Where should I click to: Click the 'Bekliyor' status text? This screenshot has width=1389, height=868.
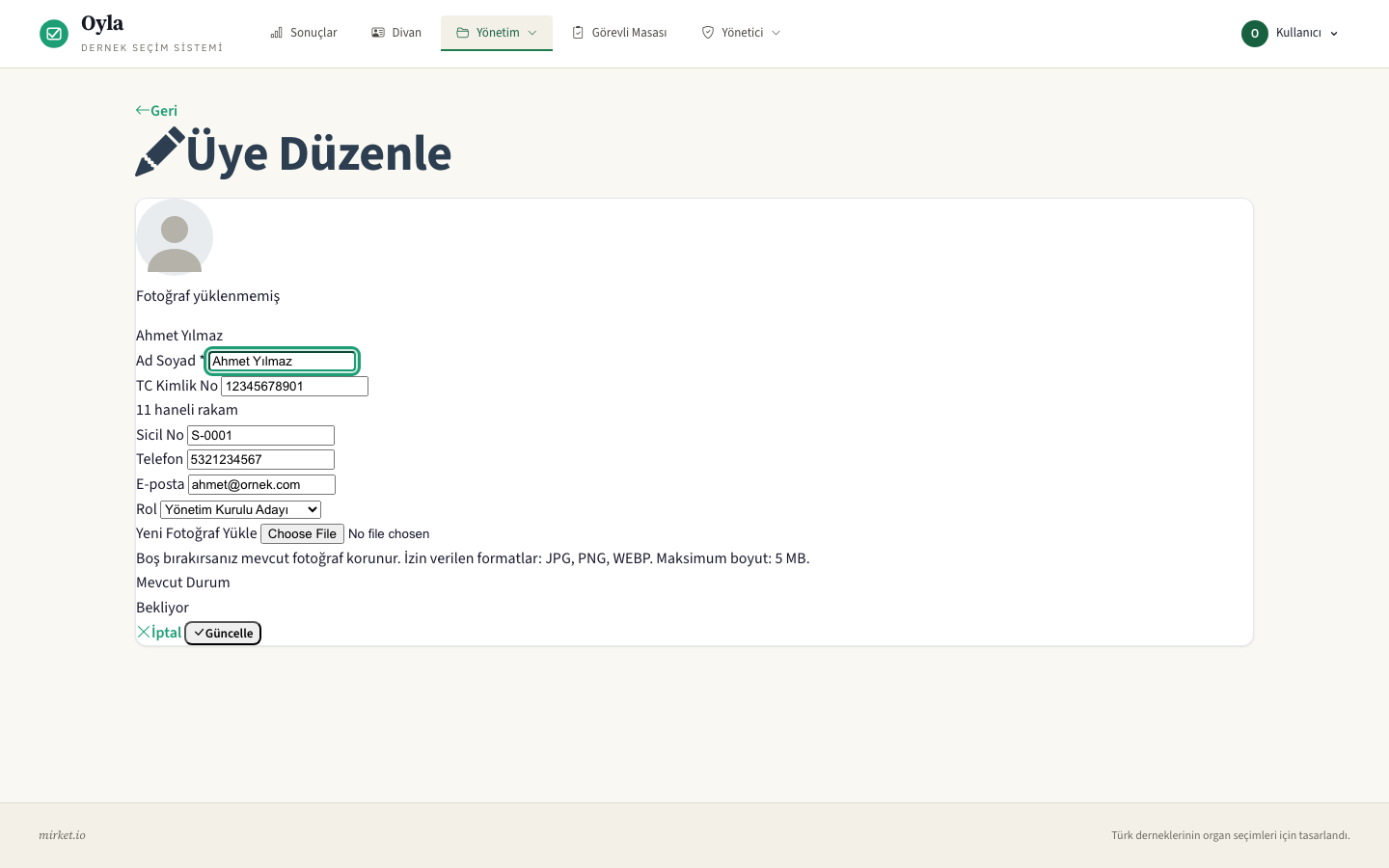[162, 608]
